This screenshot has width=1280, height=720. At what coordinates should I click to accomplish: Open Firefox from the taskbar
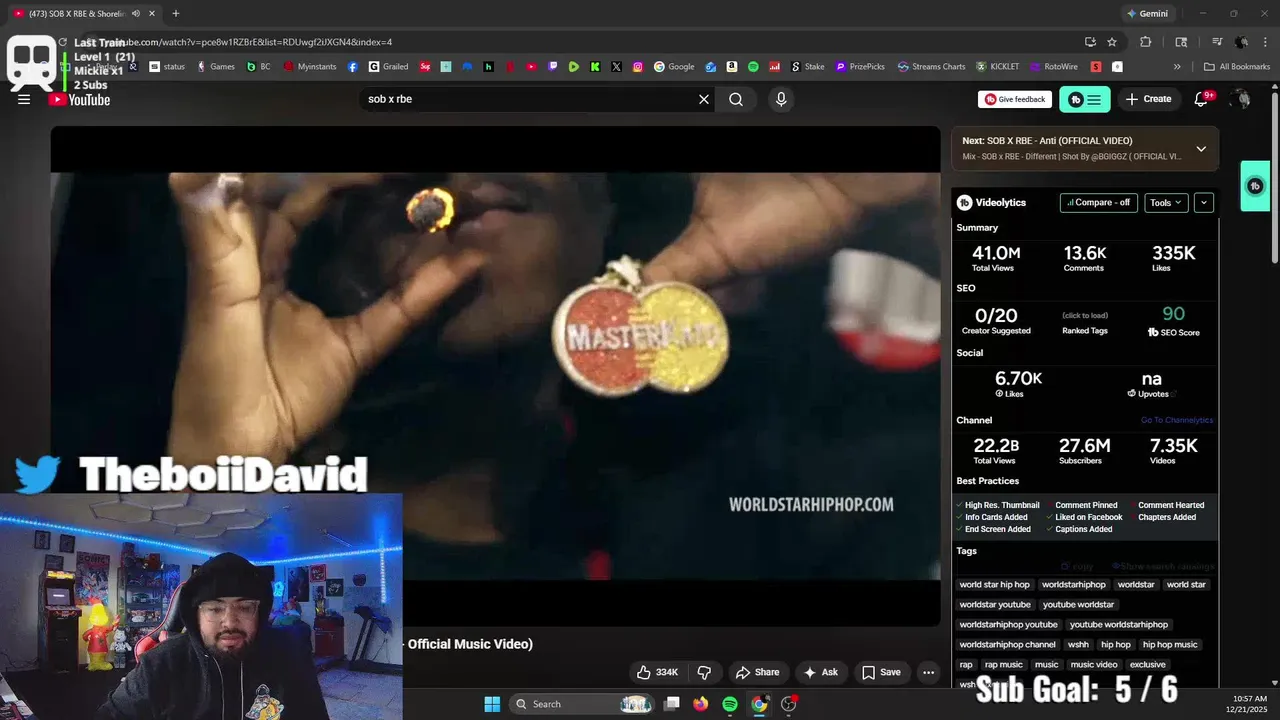[x=701, y=704]
